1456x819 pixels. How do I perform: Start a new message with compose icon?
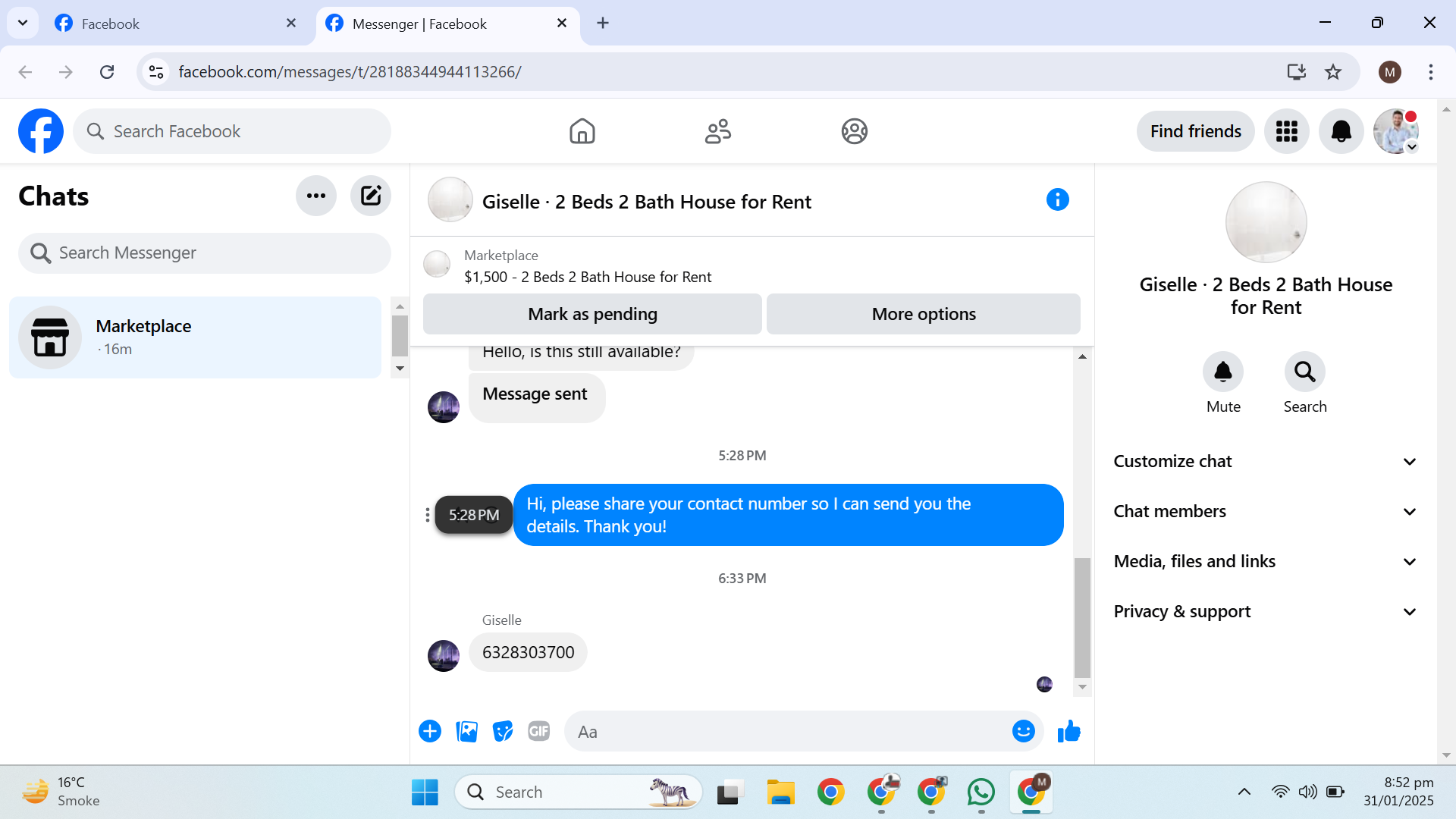pos(371,196)
